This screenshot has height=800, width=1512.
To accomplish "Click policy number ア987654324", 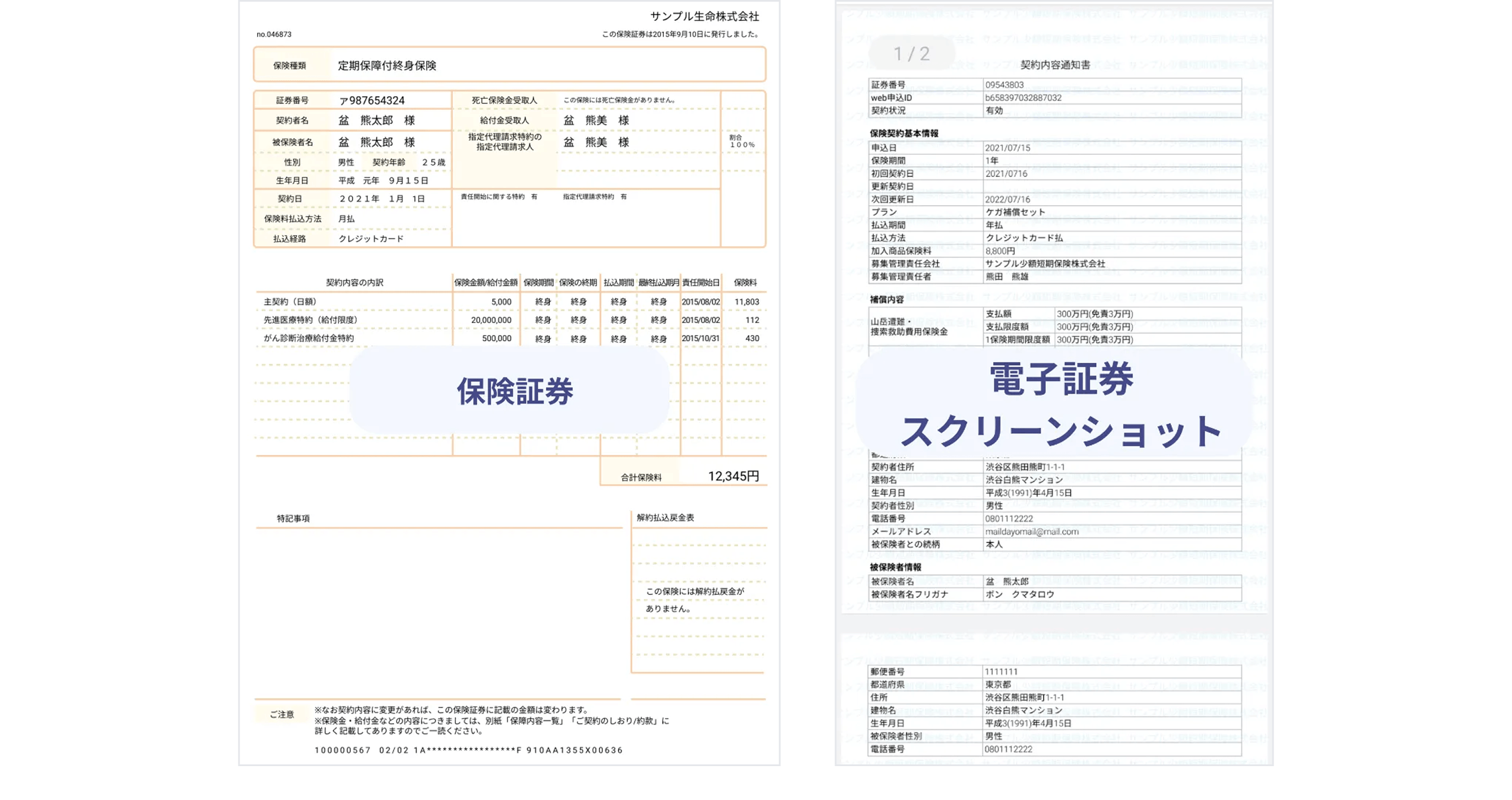I will [x=372, y=101].
